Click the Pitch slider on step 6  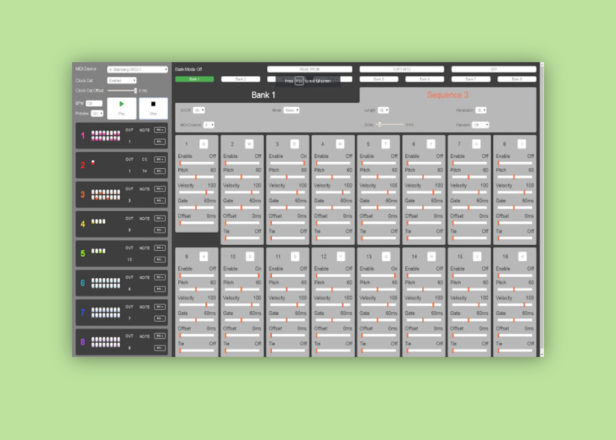pyautogui.click(x=424, y=177)
